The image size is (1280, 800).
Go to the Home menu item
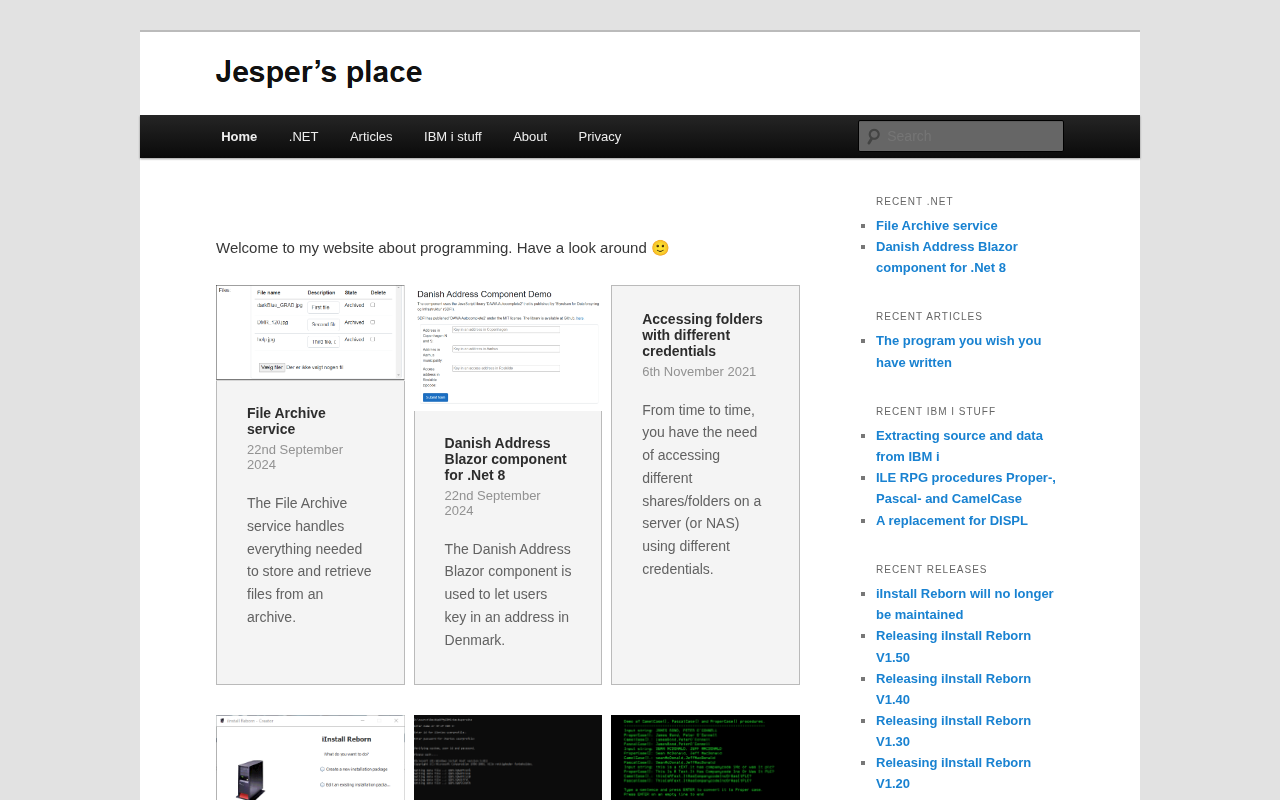click(x=239, y=137)
